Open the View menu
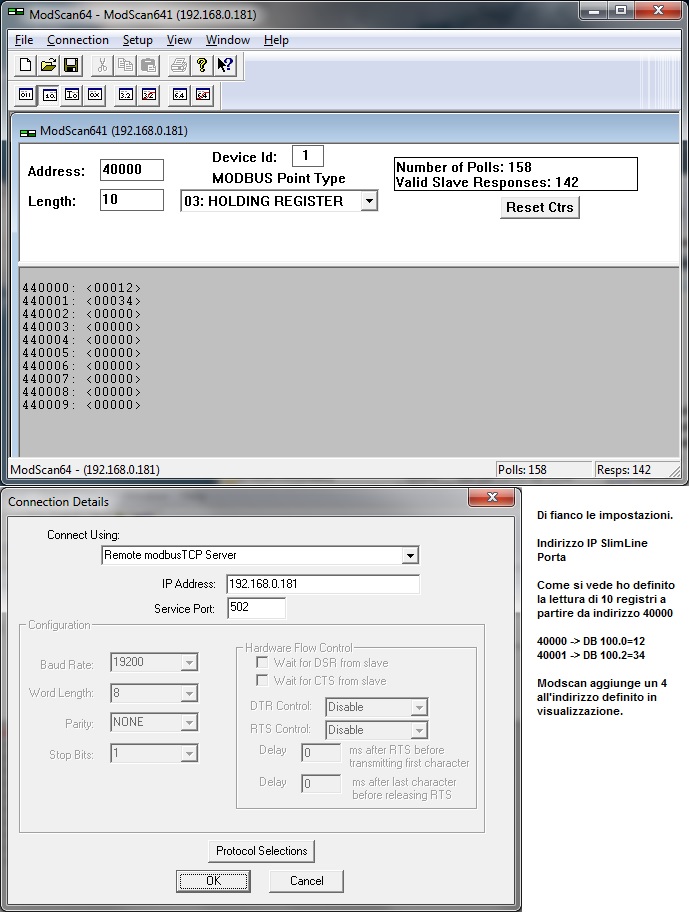 coord(179,40)
